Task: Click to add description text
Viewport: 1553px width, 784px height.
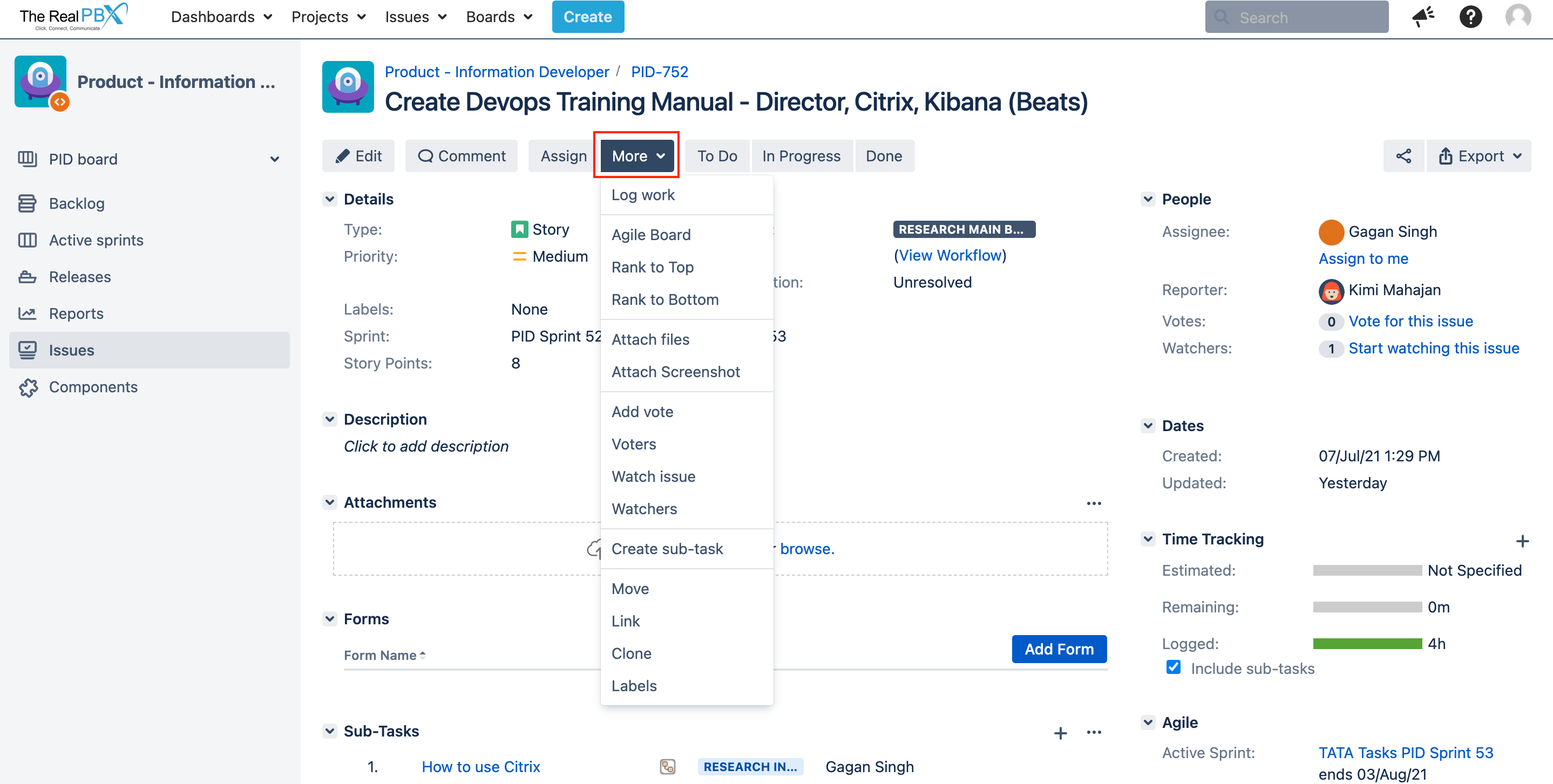Action: (425, 447)
